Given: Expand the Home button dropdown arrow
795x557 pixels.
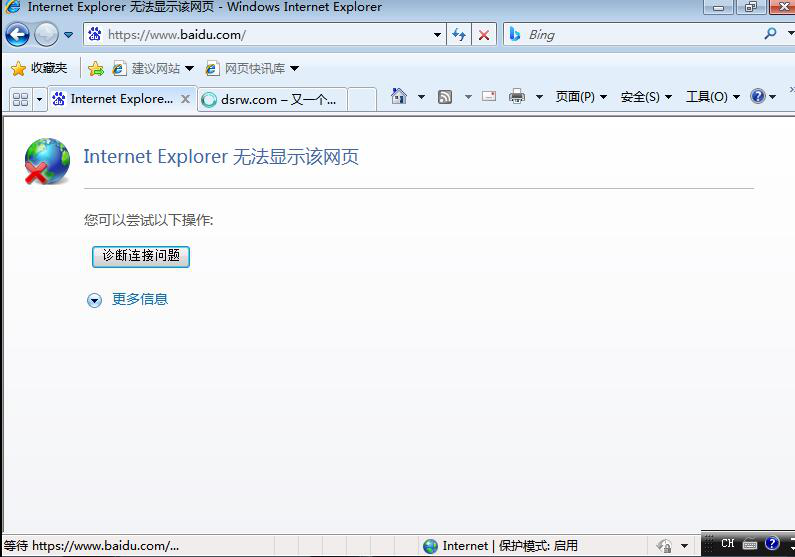Looking at the screenshot, I should pyautogui.click(x=421, y=96).
